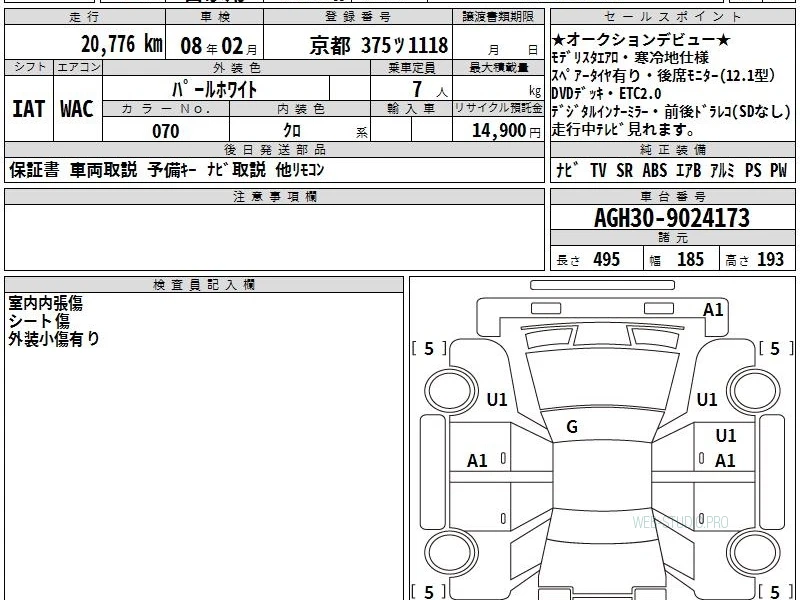Select the 走行中テレビ見れます line

click(623, 129)
